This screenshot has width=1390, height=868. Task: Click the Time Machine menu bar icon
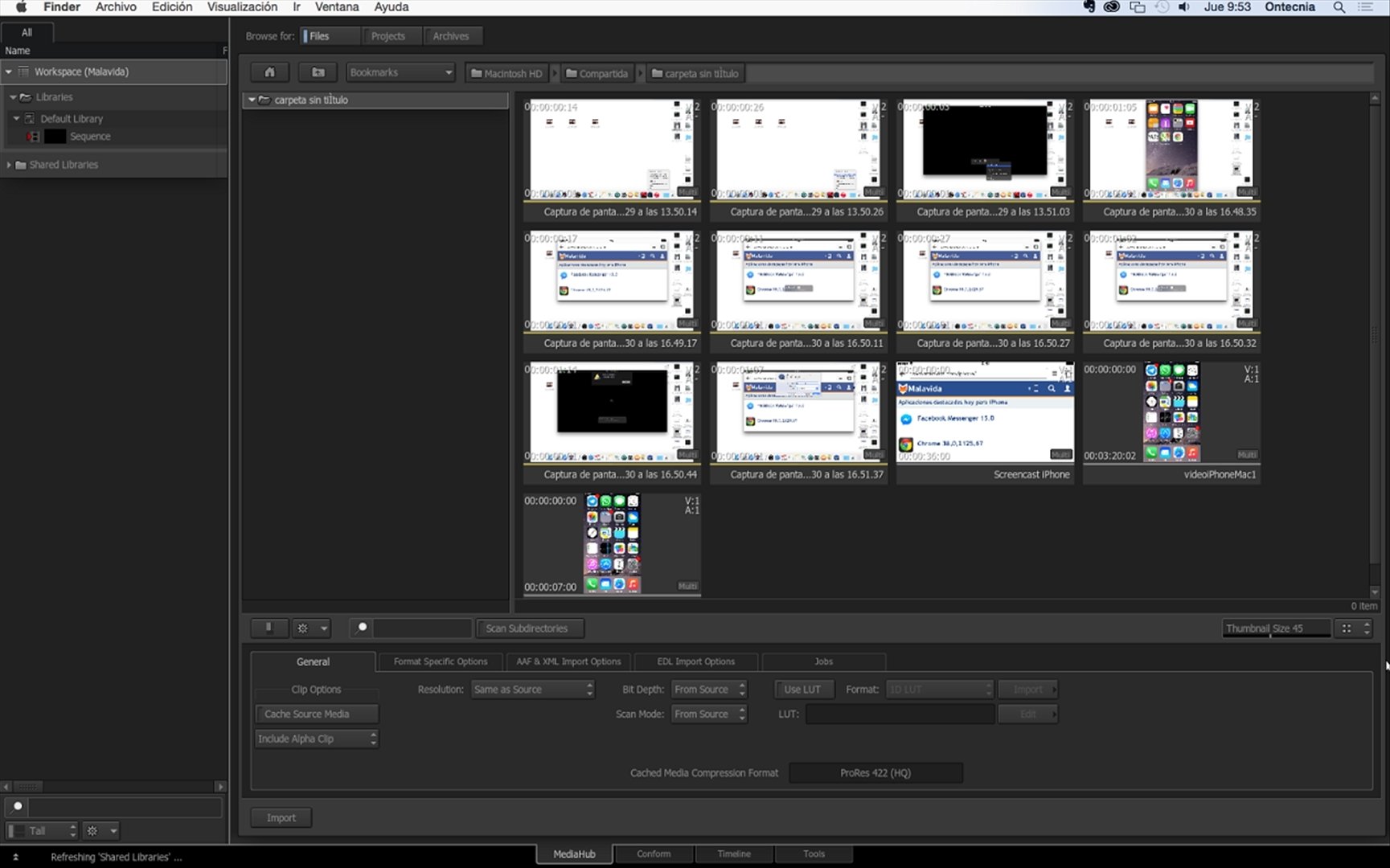[x=1161, y=7]
